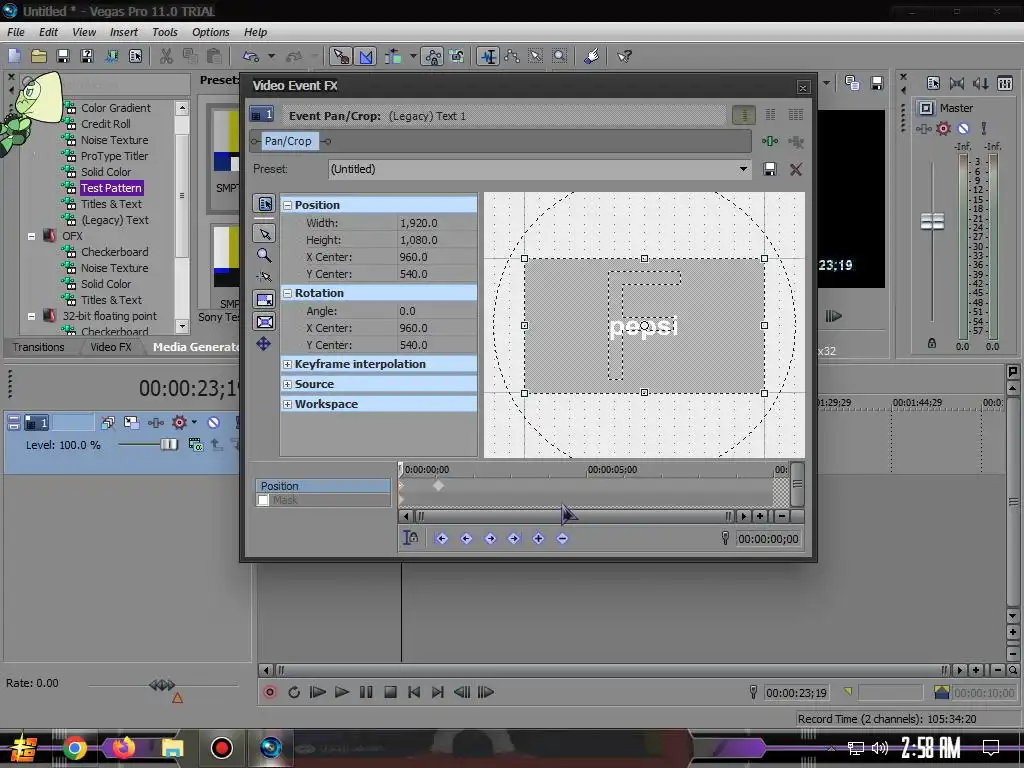
Task: Select Normal Edit arrow tool in Pan/Crop
Action: [x=264, y=233]
